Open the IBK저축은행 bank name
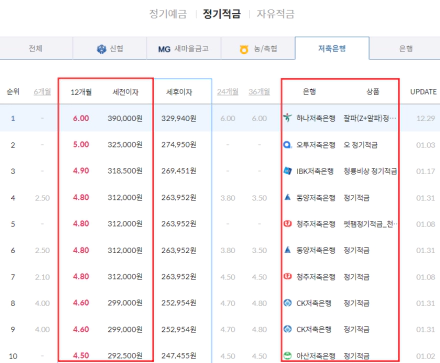This screenshot has height=363, width=440. [315, 171]
